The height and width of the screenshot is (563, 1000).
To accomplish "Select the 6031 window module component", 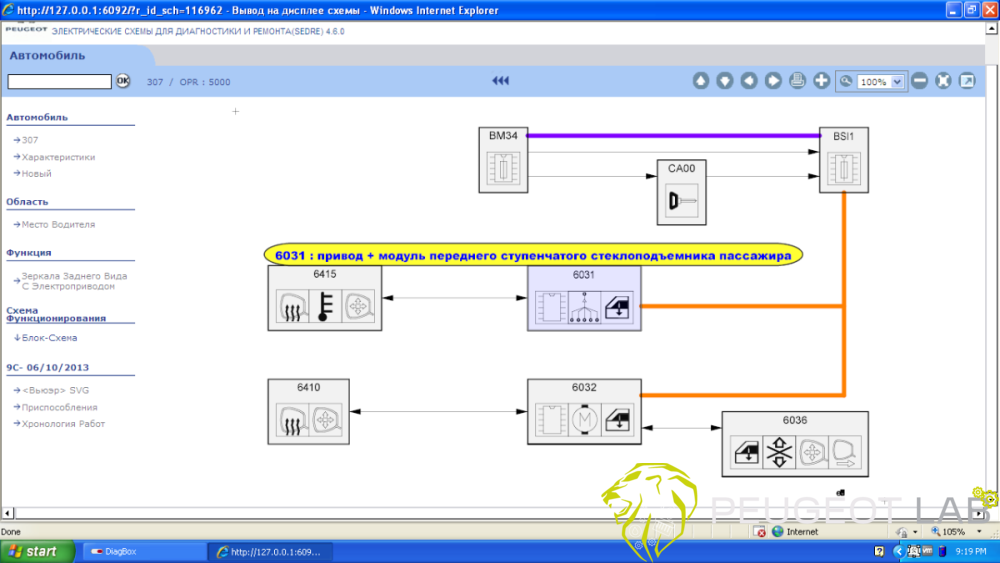I will pyautogui.click(x=584, y=298).
